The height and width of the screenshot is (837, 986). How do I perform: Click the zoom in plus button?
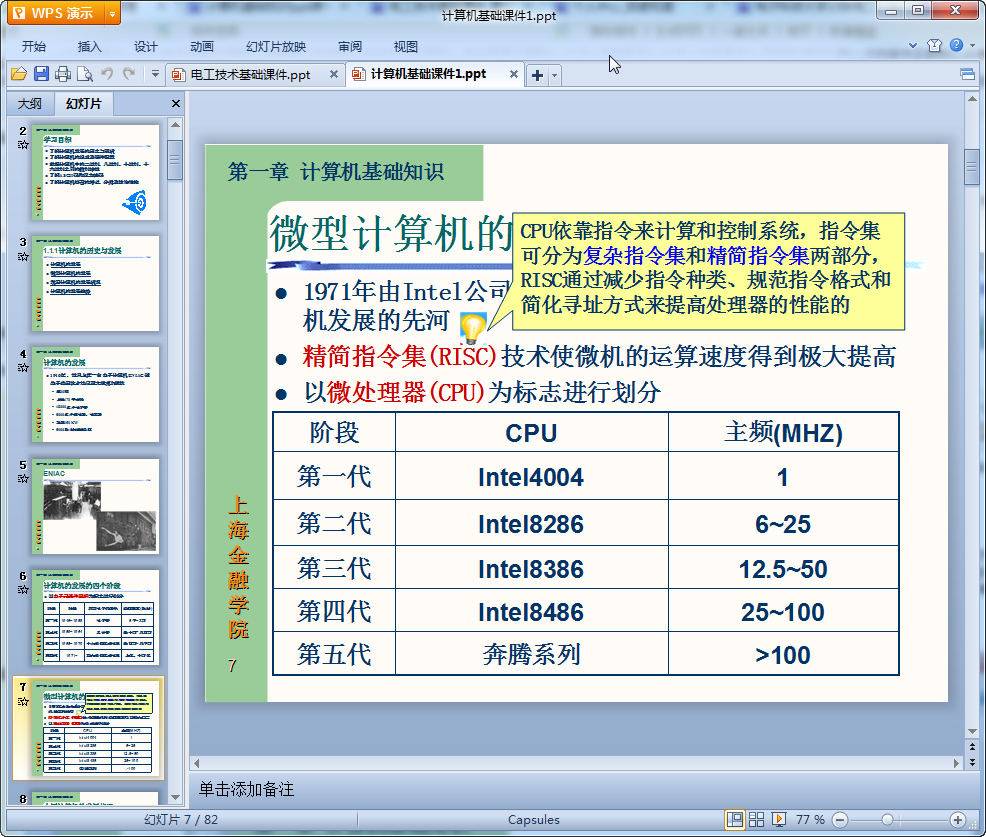(x=957, y=819)
